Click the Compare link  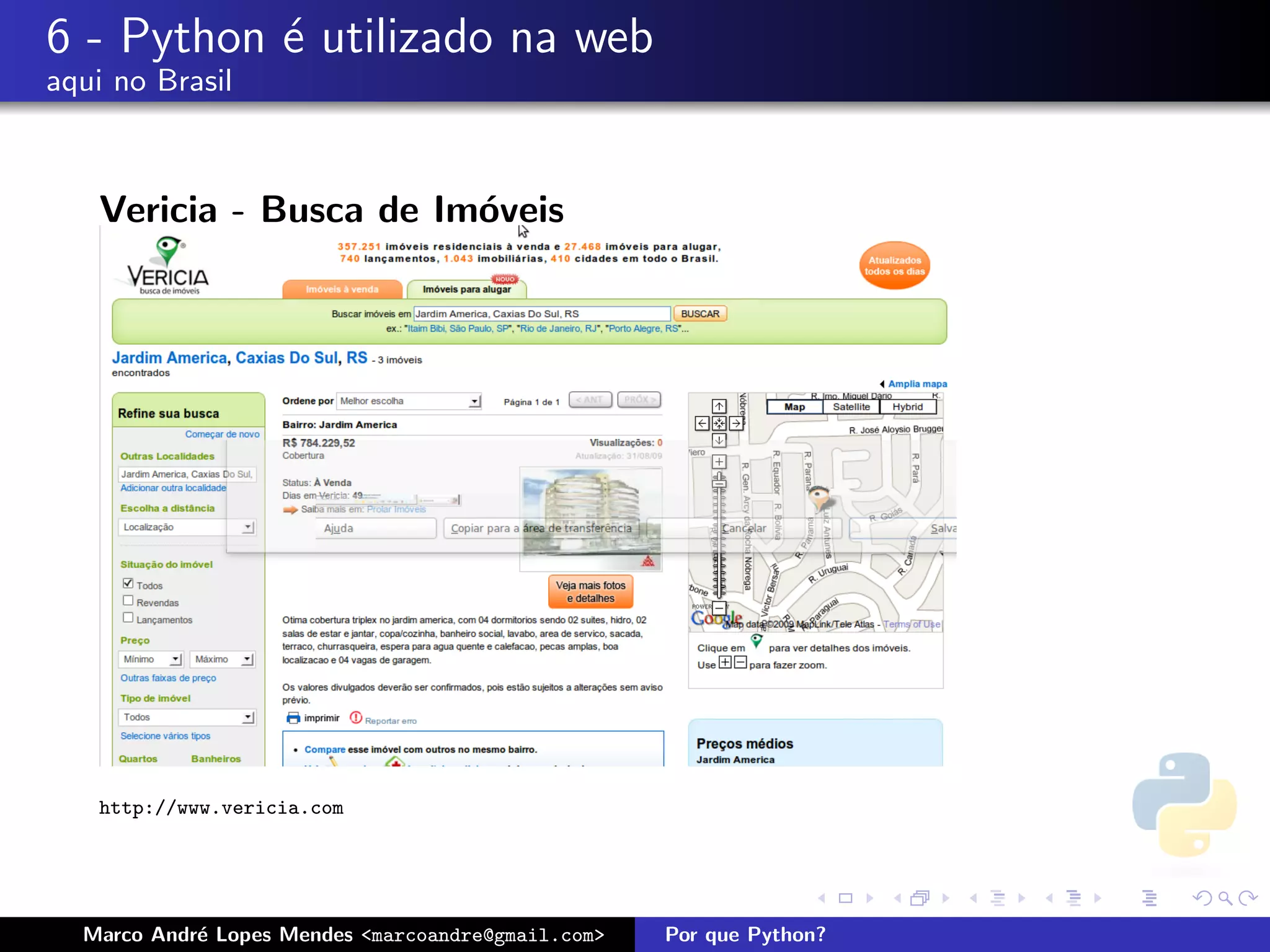click(x=325, y=750)
